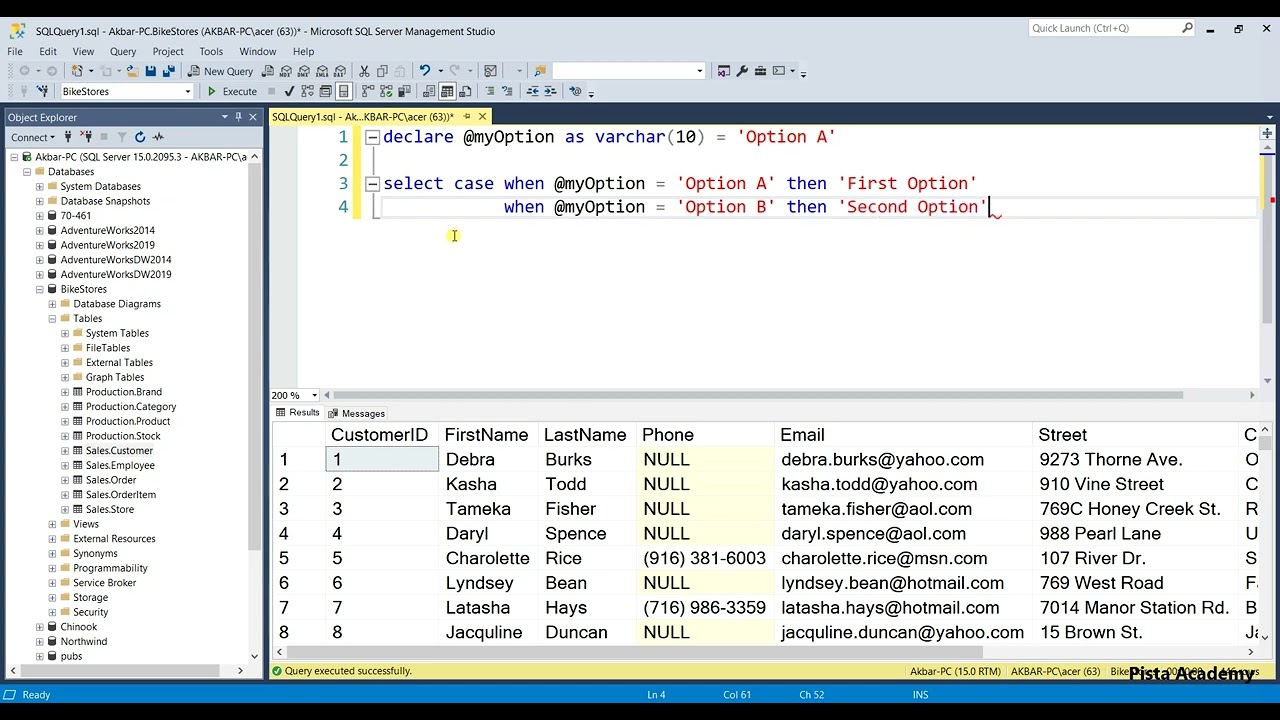
Task: Open the Connect dropdown in Object Explorer
Action: click(34, 137)
